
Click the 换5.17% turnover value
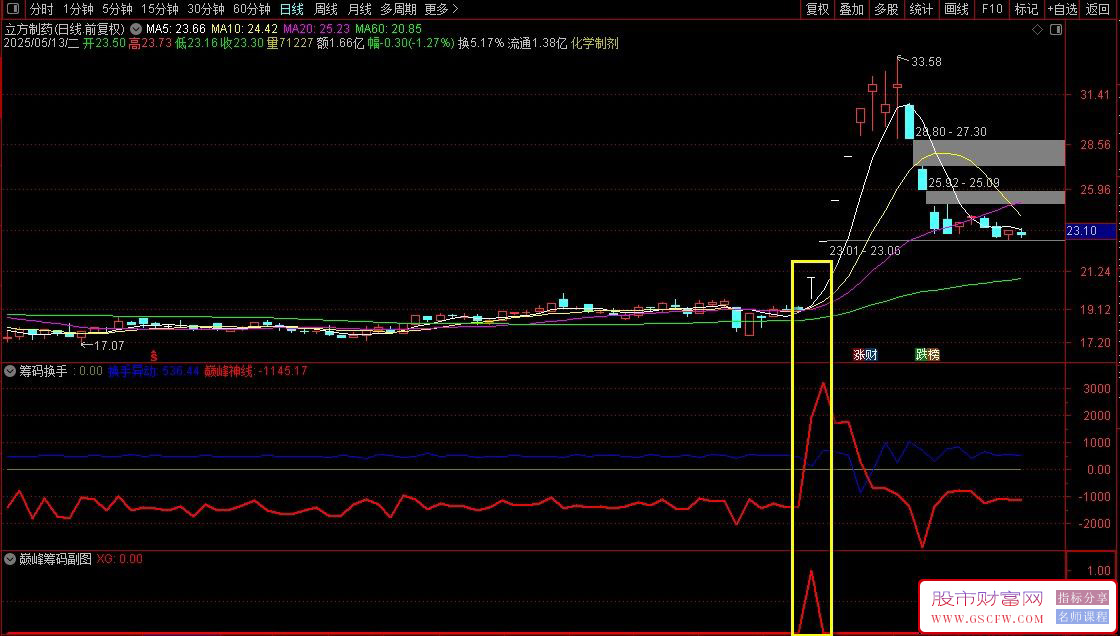point(481,44)
